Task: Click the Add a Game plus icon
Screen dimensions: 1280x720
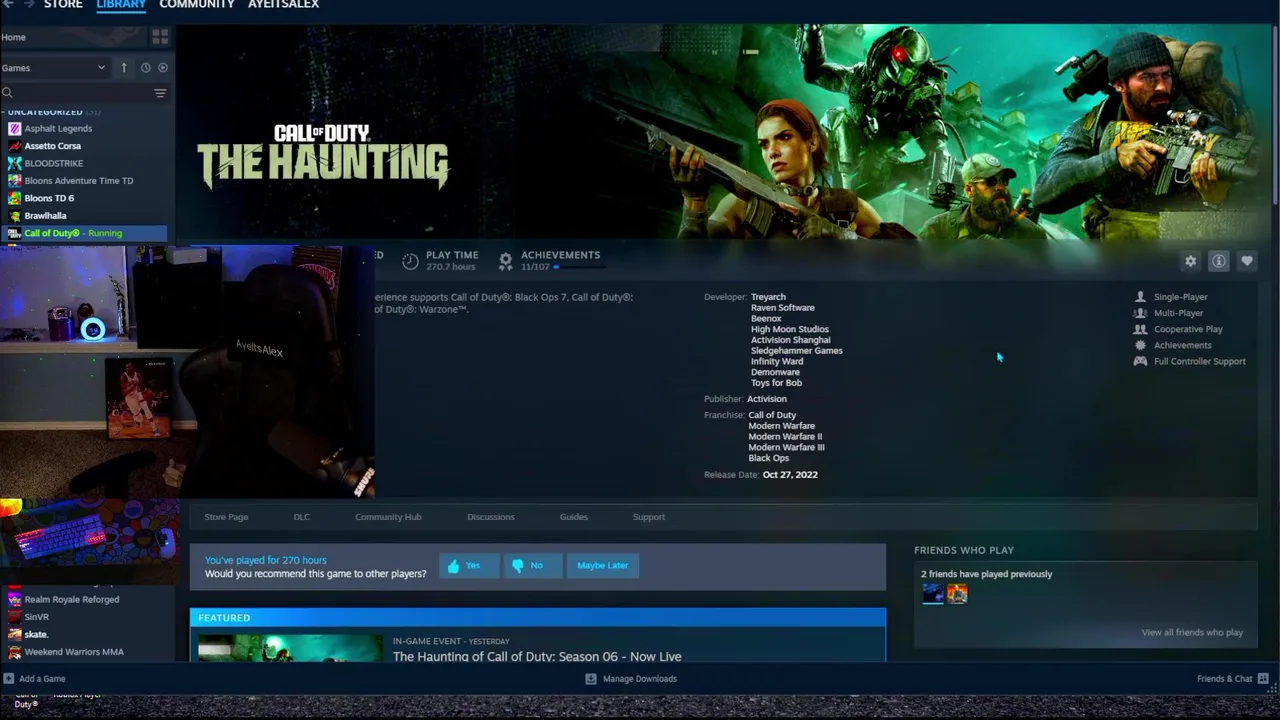Action: click(x=8, y=679)
